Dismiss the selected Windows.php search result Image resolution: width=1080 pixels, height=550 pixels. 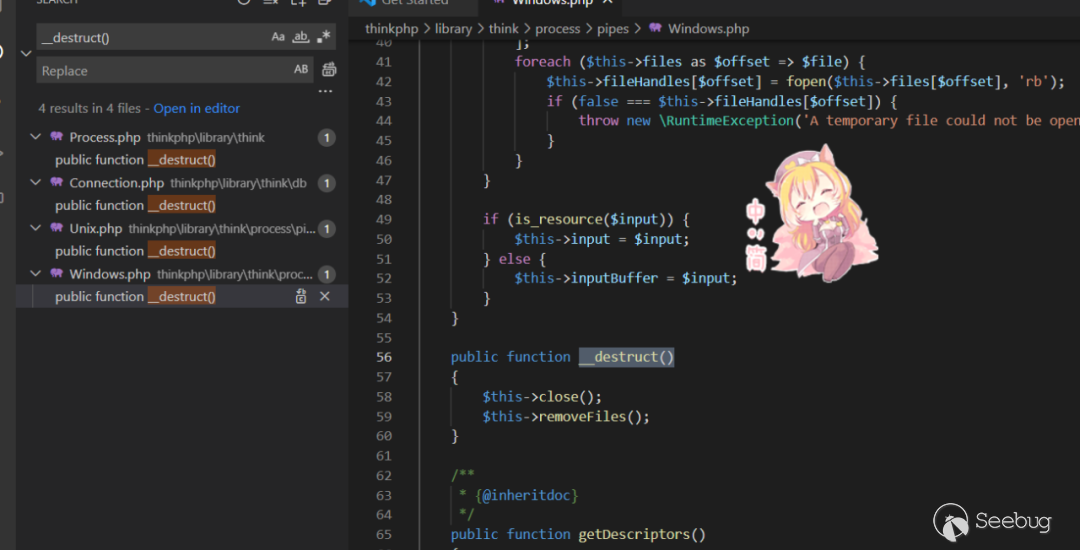coord(324,297)
